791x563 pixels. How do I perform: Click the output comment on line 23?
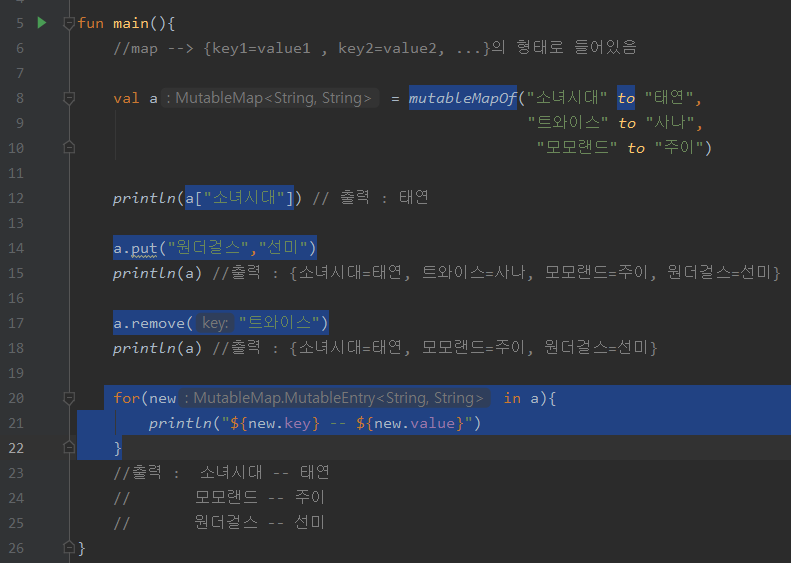click(x=221, y=473)
